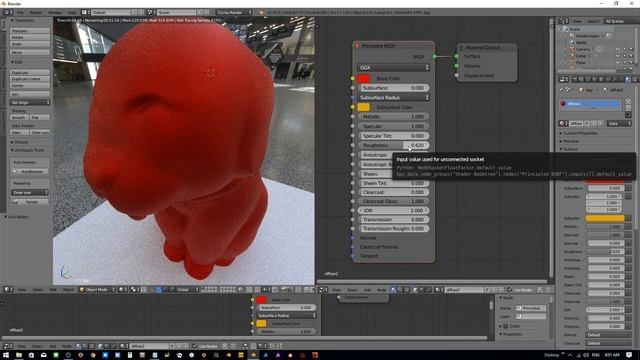This screenshot has width=640, height=360.
Task: Open the Select menu in 3D viewport header
Action: point(38,289)
